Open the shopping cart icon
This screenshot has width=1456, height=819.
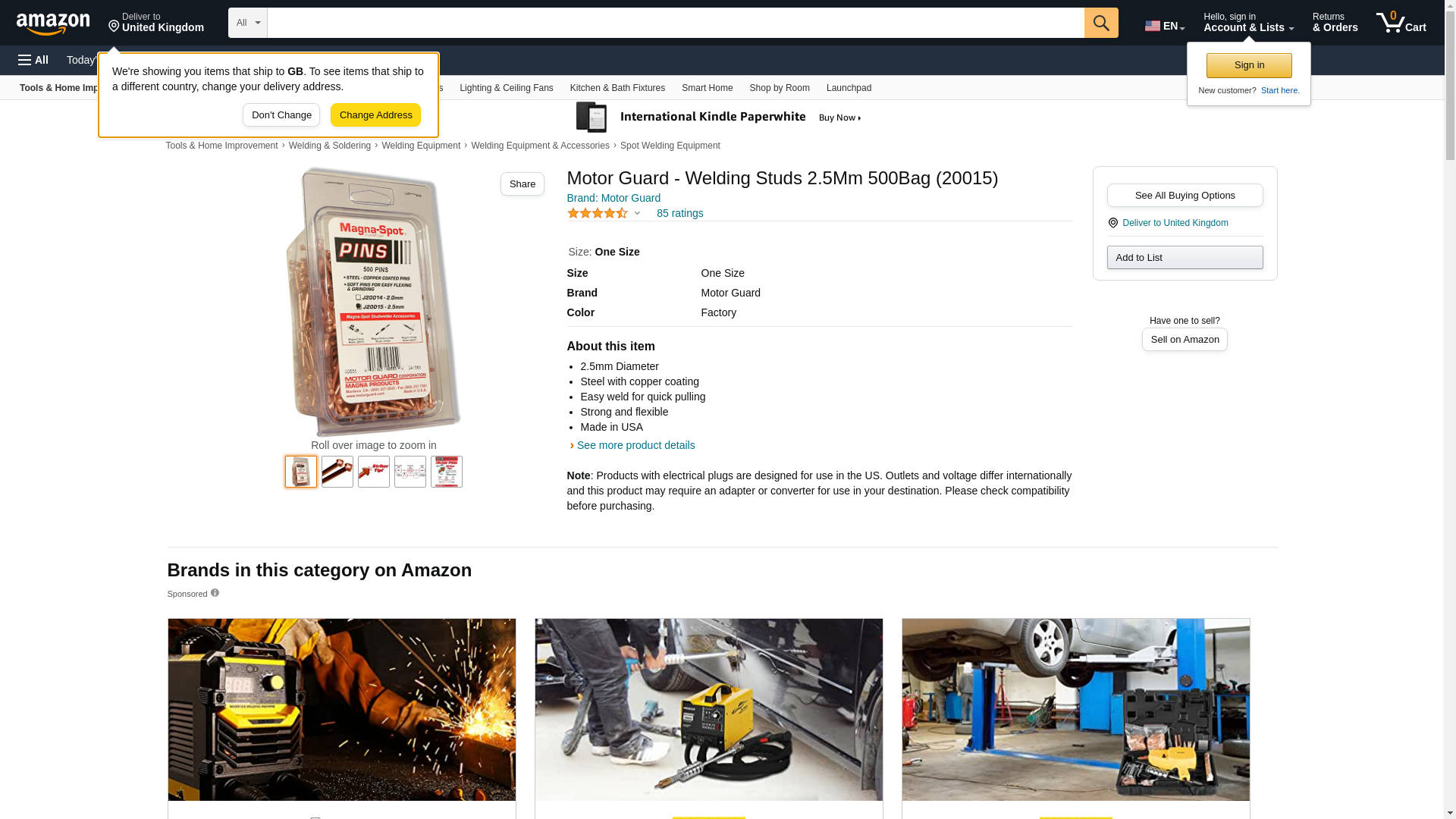[1401, 23]
